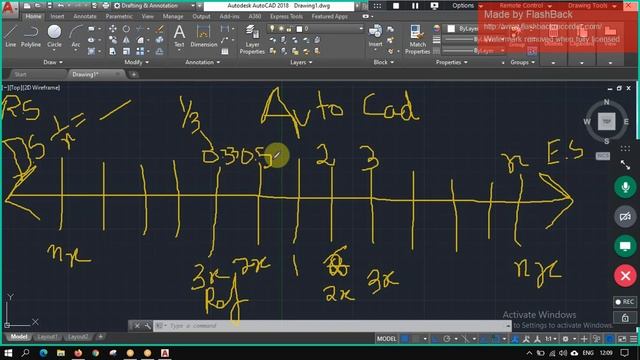Click the recorder stop button
This screenshot has width=640, height=360.
click(x=396, y=6)
